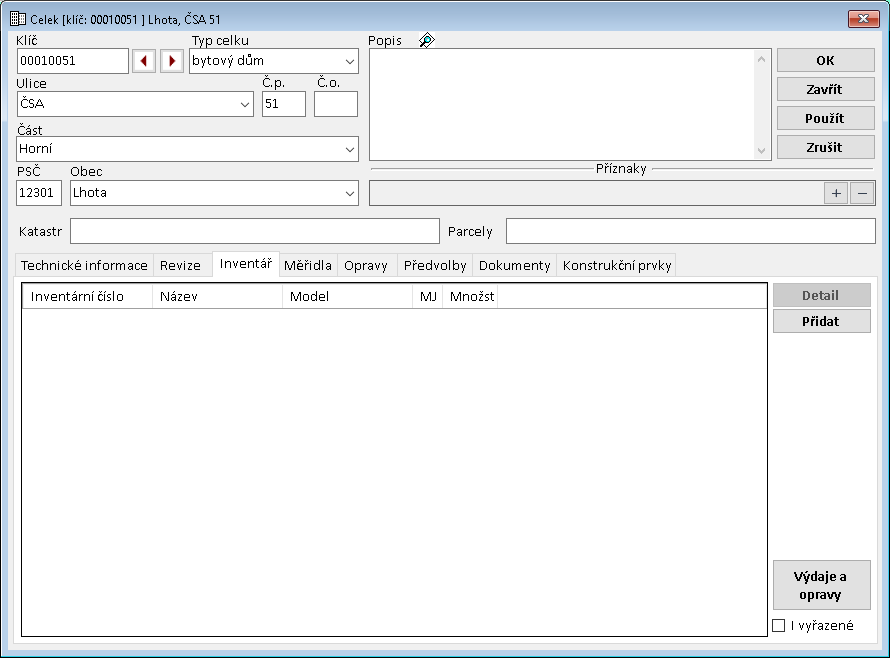Open the Měřidla tab
890x658 pixels.
coord(308,265)
